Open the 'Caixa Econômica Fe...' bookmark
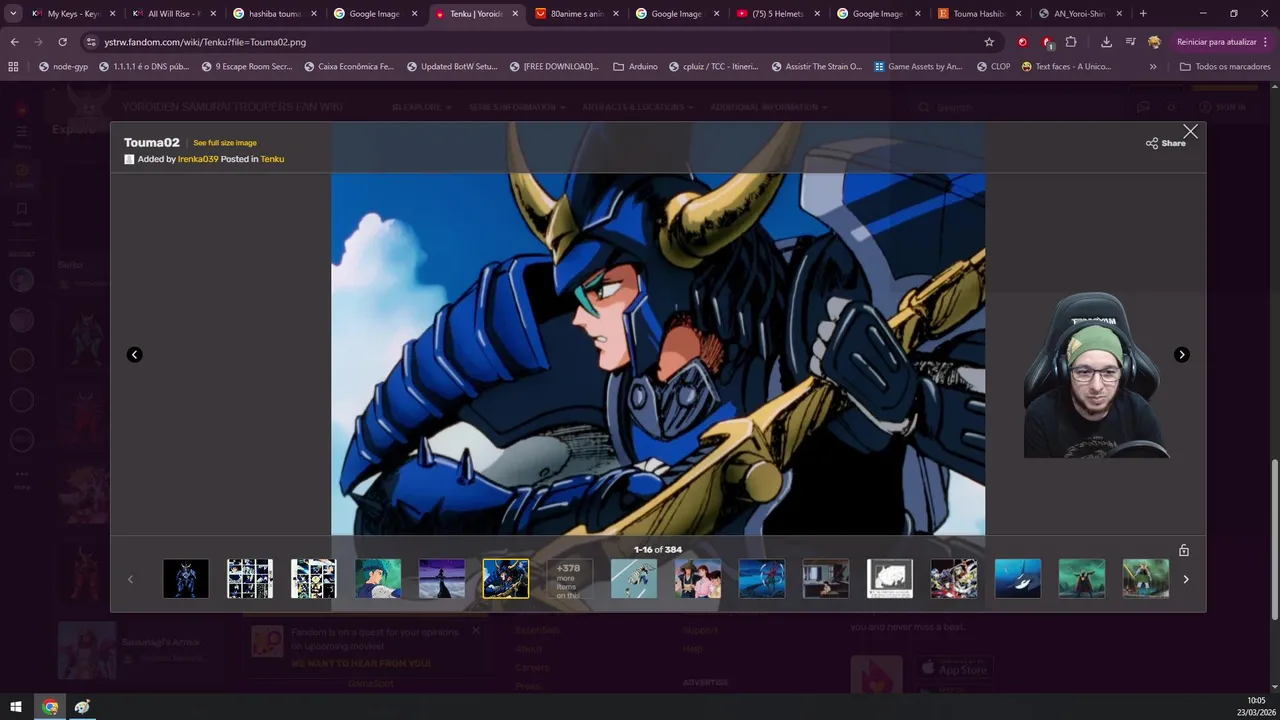Image resolution: width=1280 pixels, height=720 pixels. (348, 66)
